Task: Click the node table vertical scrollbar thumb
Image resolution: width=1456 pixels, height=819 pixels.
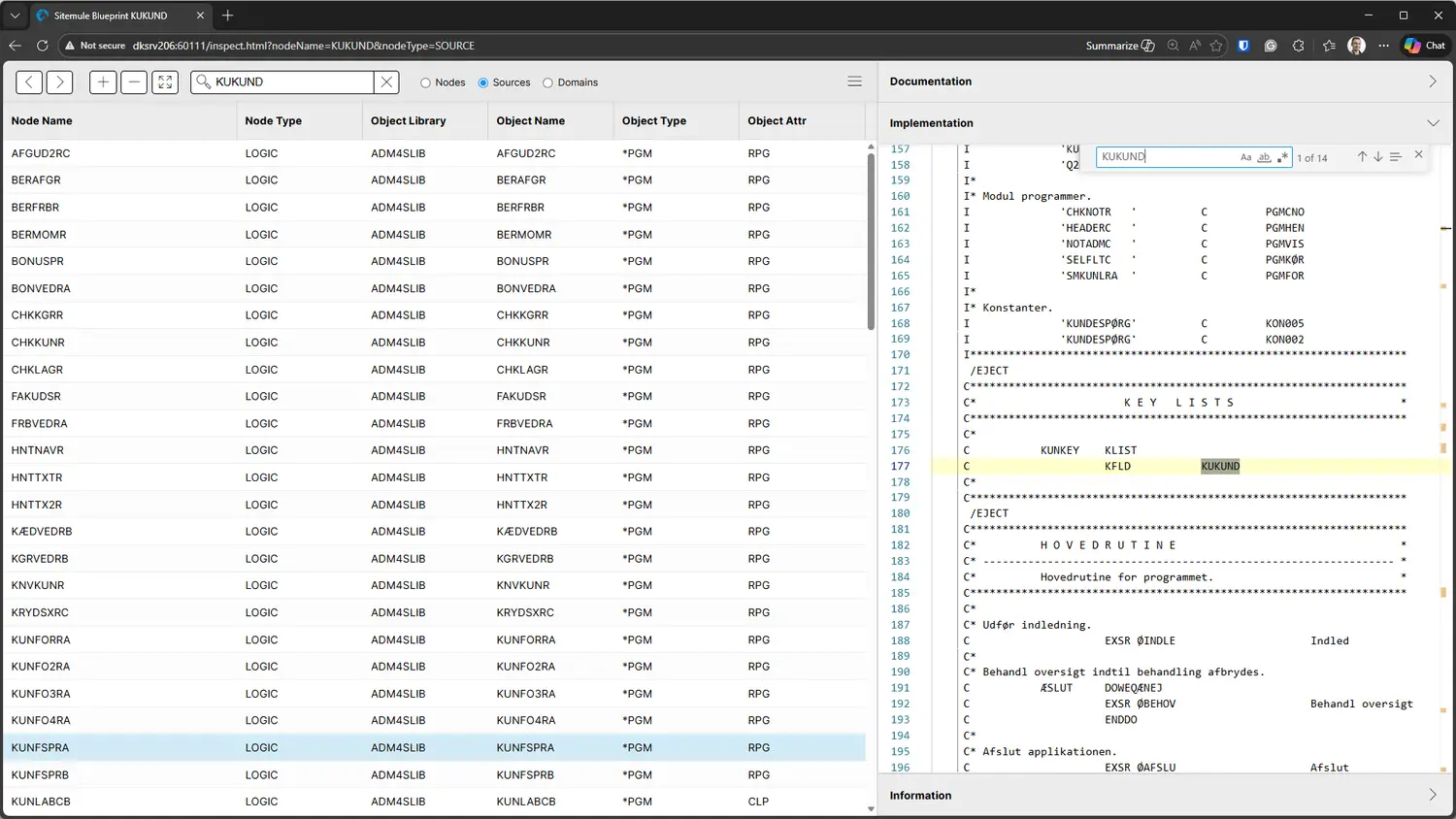Action: click(x=871, y=240)
